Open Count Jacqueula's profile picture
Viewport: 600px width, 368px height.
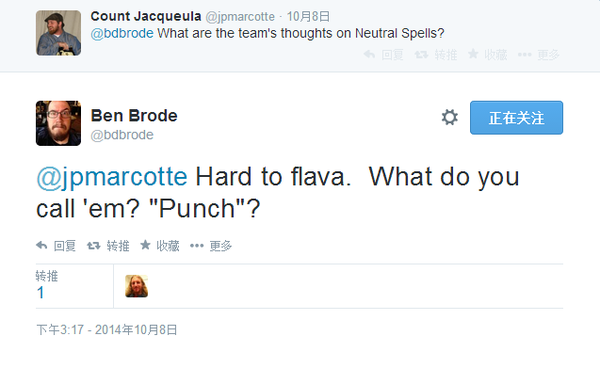(x=58, y=33)
